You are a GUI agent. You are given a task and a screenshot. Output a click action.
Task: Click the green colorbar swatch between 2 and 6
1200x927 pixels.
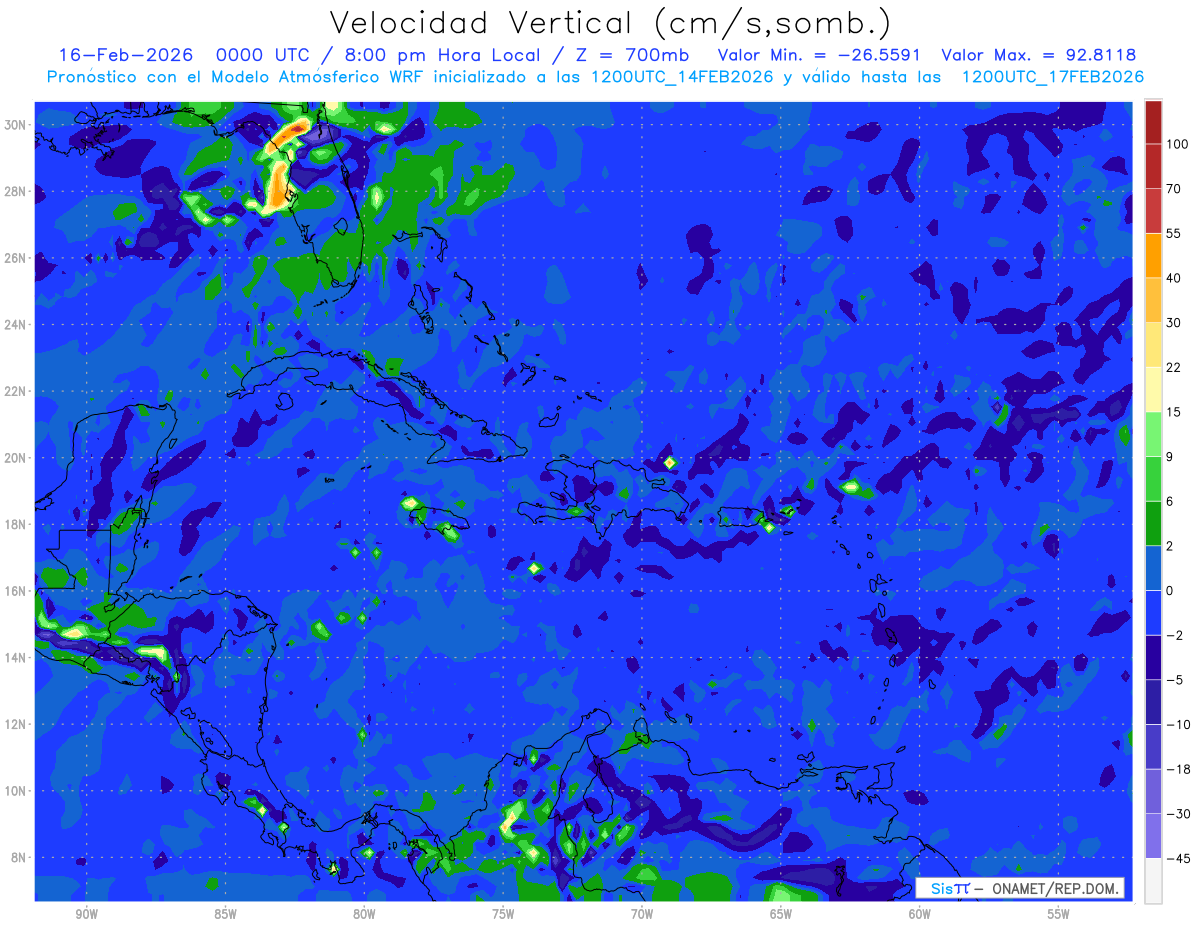coord(1153,523)
